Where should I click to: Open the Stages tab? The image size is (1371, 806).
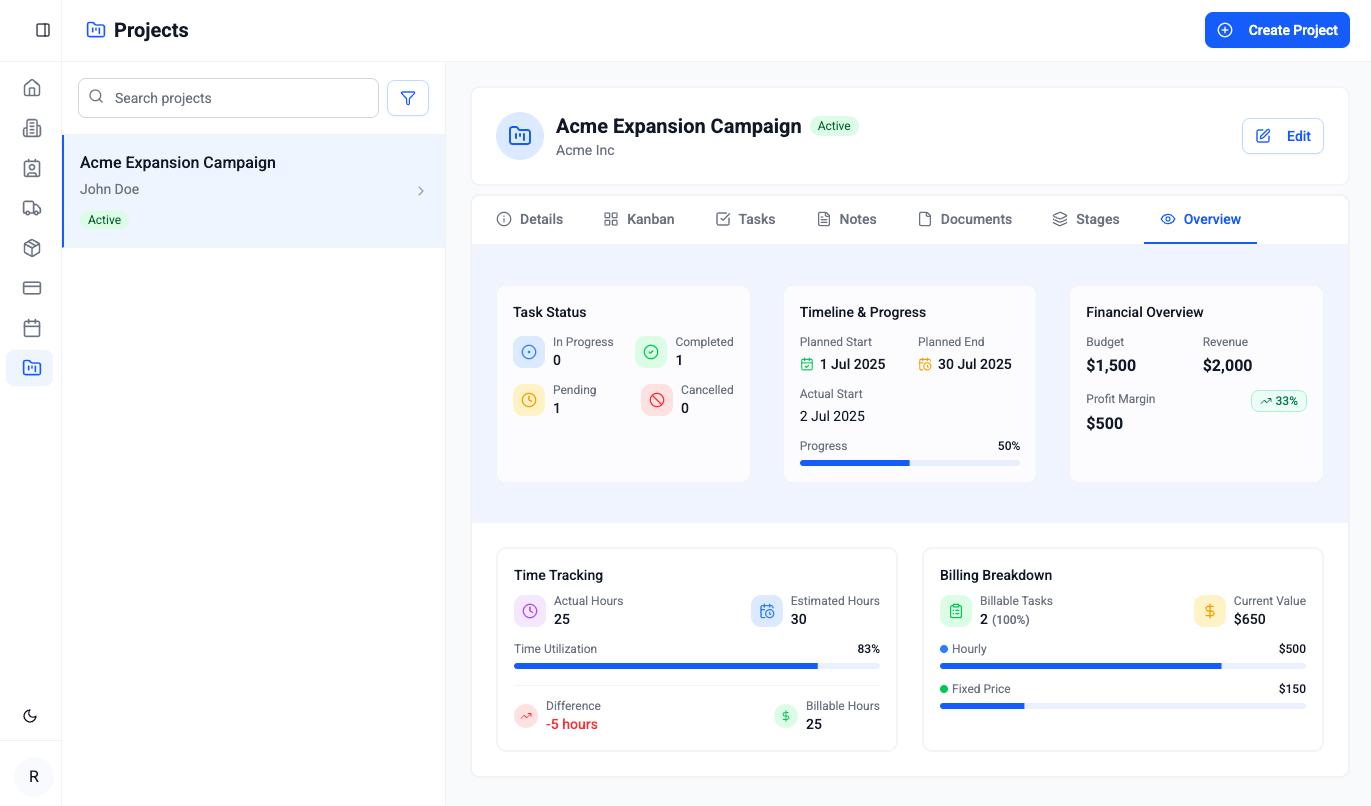pos(1086,219)
